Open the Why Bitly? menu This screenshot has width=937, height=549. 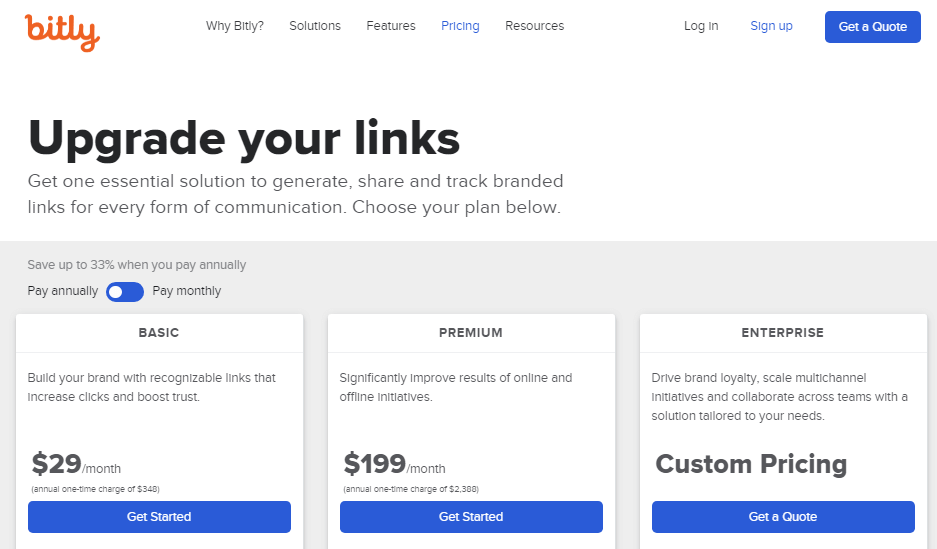pos(235,26)
